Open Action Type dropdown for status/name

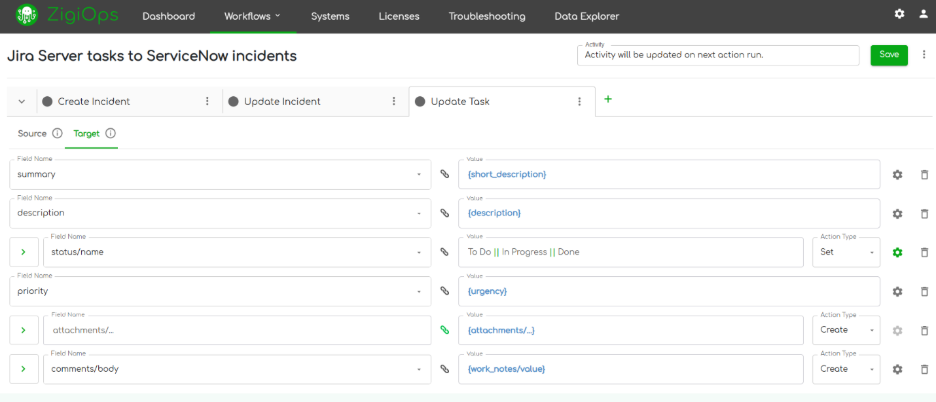tap(846, 252)
